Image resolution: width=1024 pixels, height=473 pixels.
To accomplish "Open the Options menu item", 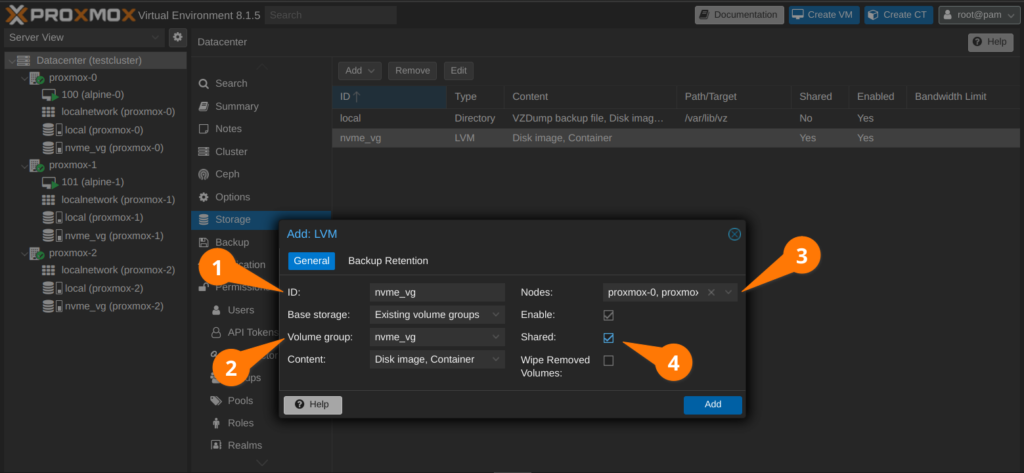I will pos(261,197).
